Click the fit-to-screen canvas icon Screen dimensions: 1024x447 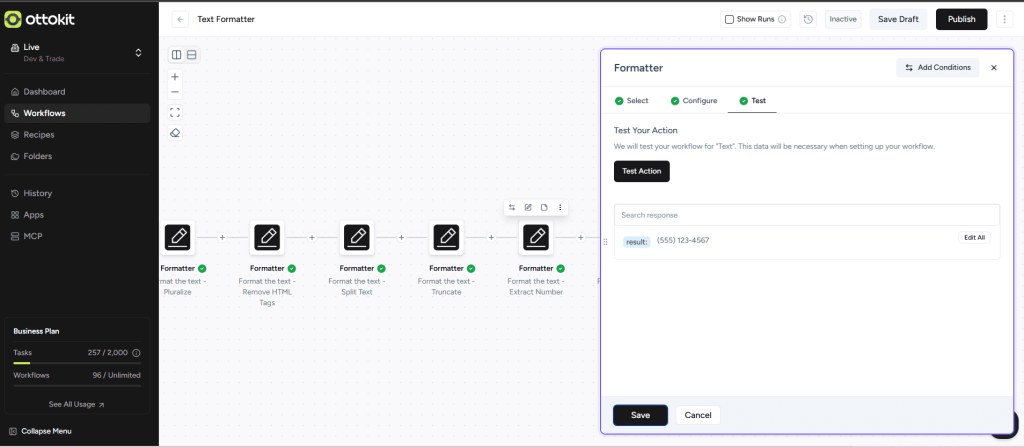pyautogui.click(x=175, y=112)
